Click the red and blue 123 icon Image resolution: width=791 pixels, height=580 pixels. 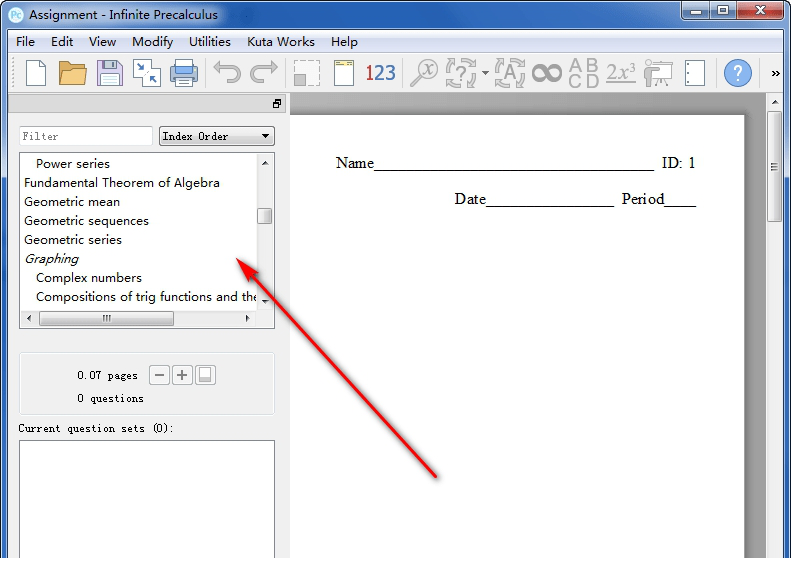pos(380,73)
